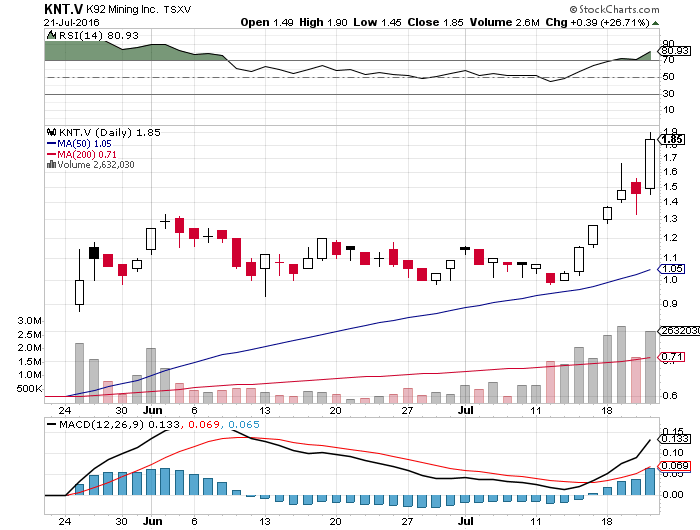Click the 0.10 MACD axis label
Viewport: 700px width, 530px height.
(x=673, y=452)
